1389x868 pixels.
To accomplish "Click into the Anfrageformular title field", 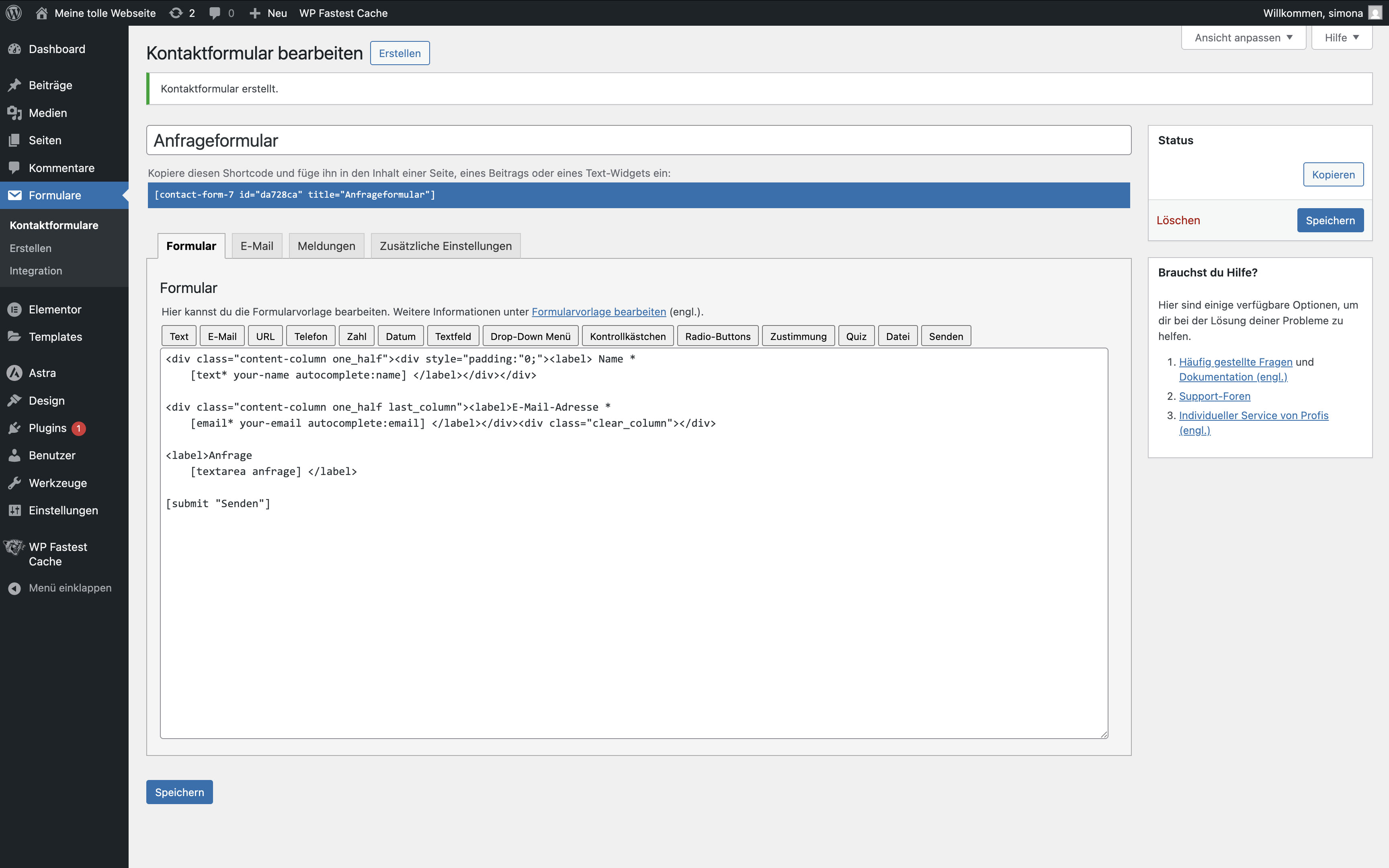I will (638, 141).
